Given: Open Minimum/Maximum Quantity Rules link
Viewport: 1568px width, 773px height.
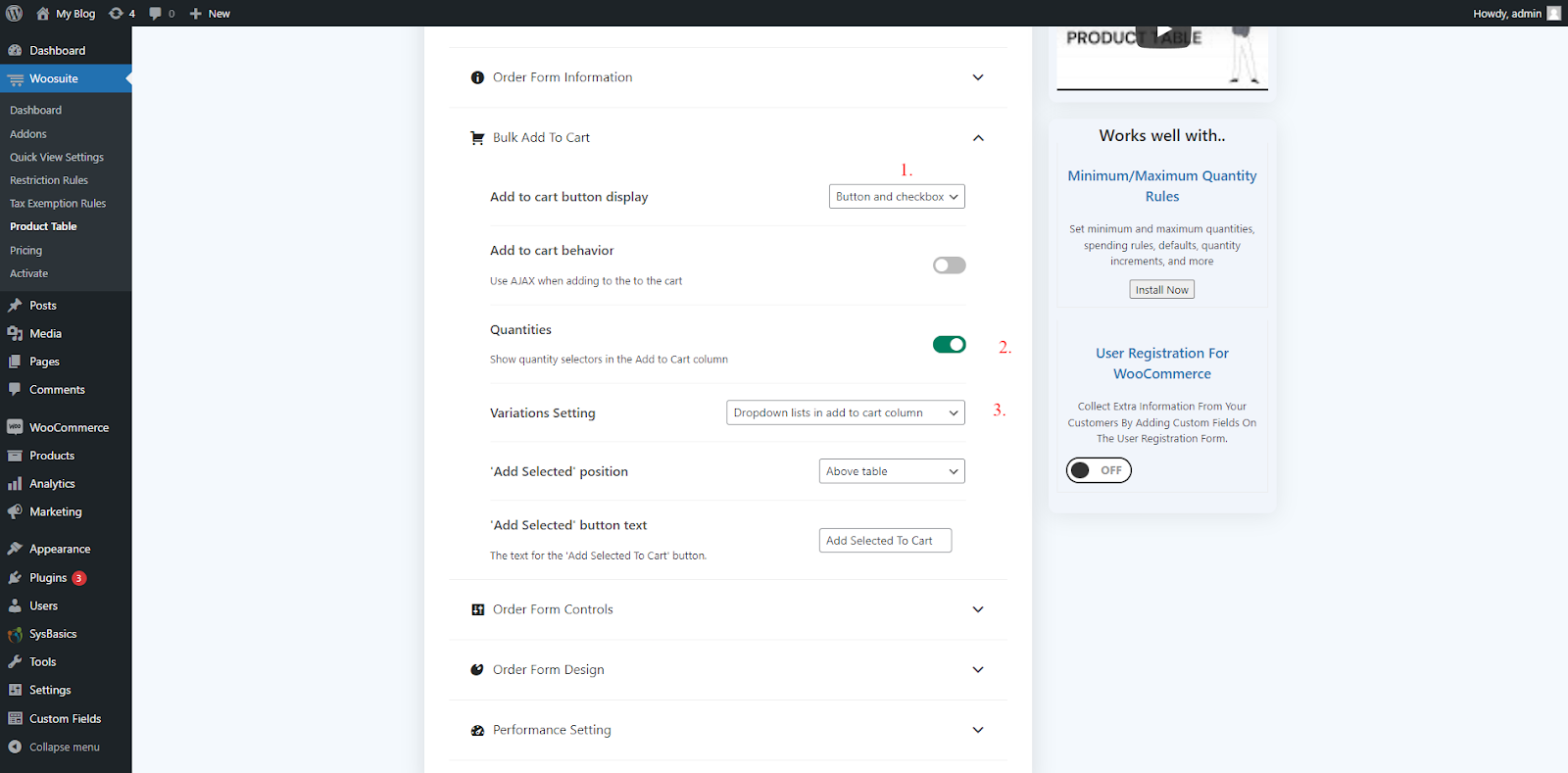Looking at the screenshot, I should (1162, 186).
